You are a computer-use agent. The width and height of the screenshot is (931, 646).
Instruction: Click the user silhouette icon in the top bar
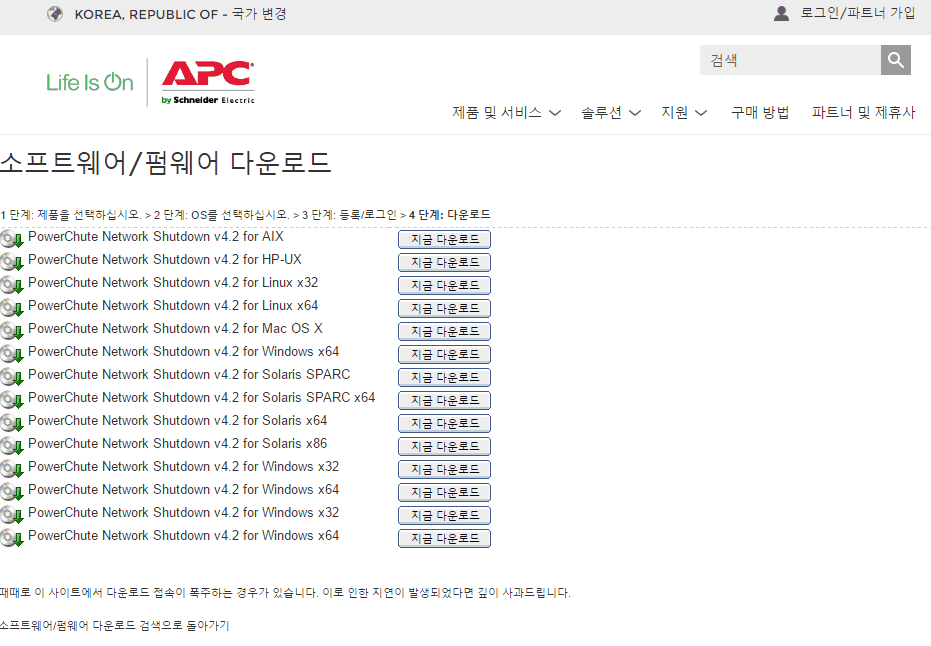[x=781, y=13]
